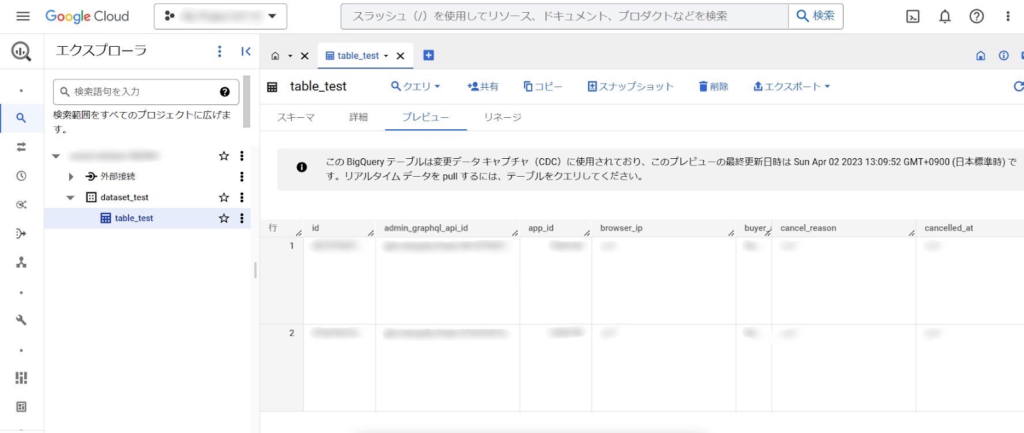
Task: Open the notifications bell
Action: [944, 16]
